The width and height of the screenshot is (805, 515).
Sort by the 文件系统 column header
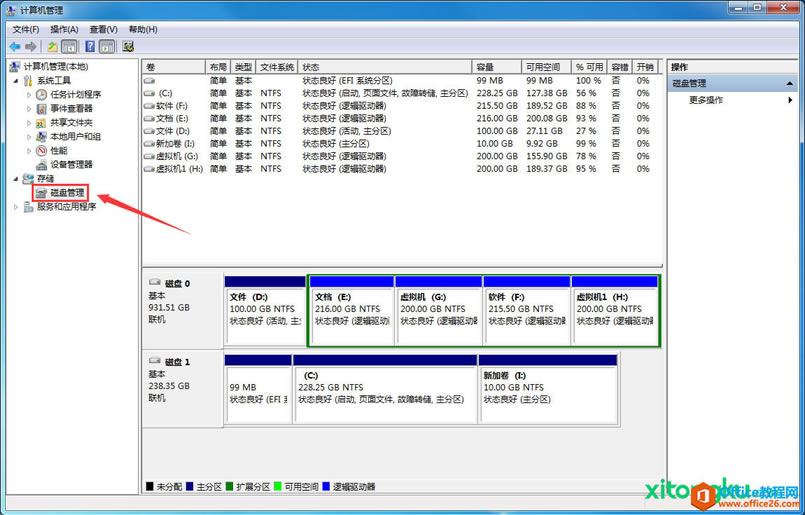[x=276, y=67]
